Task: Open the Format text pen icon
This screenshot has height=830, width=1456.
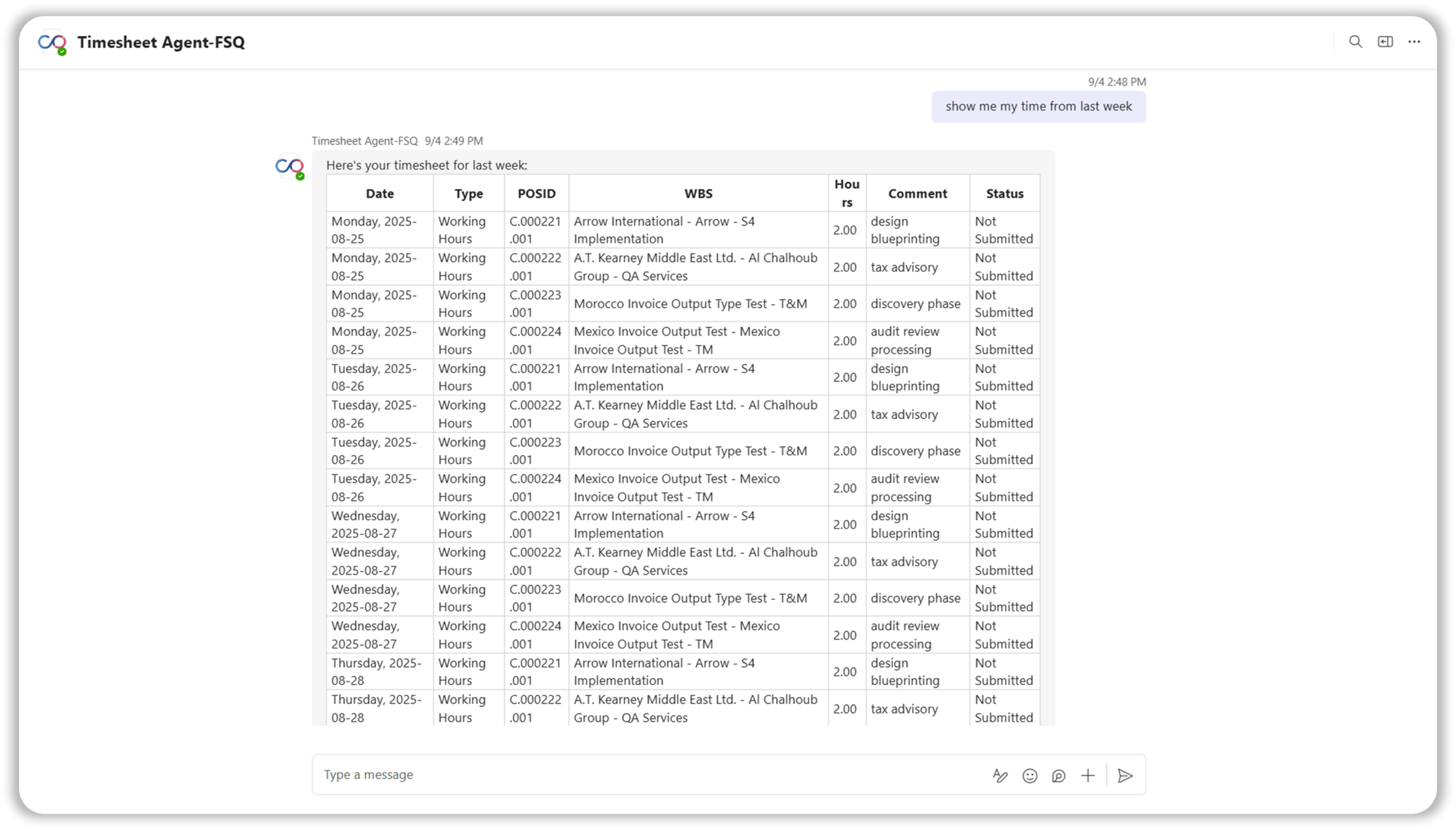Action: coord(1000,775)
